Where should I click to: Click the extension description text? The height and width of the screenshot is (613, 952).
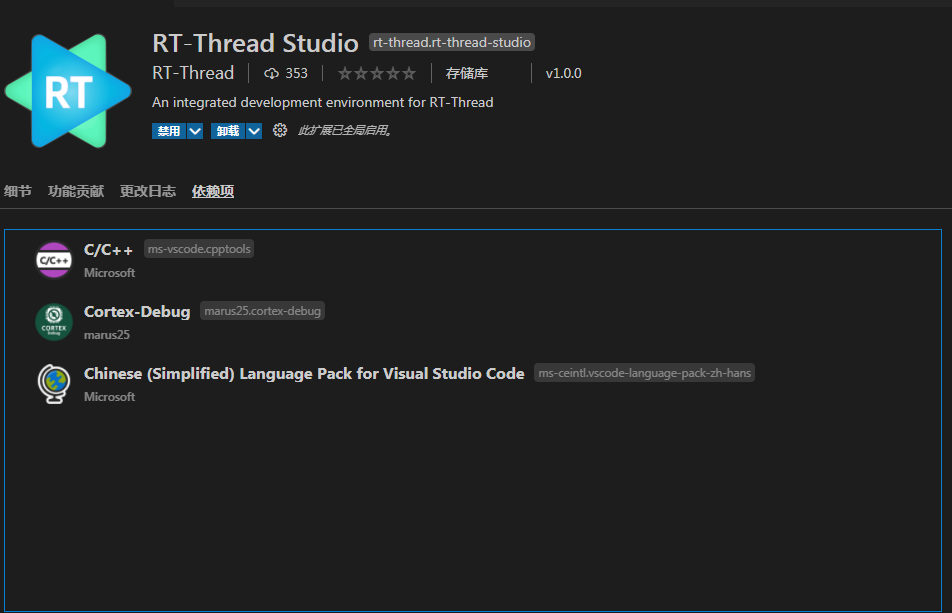point(322,102)
